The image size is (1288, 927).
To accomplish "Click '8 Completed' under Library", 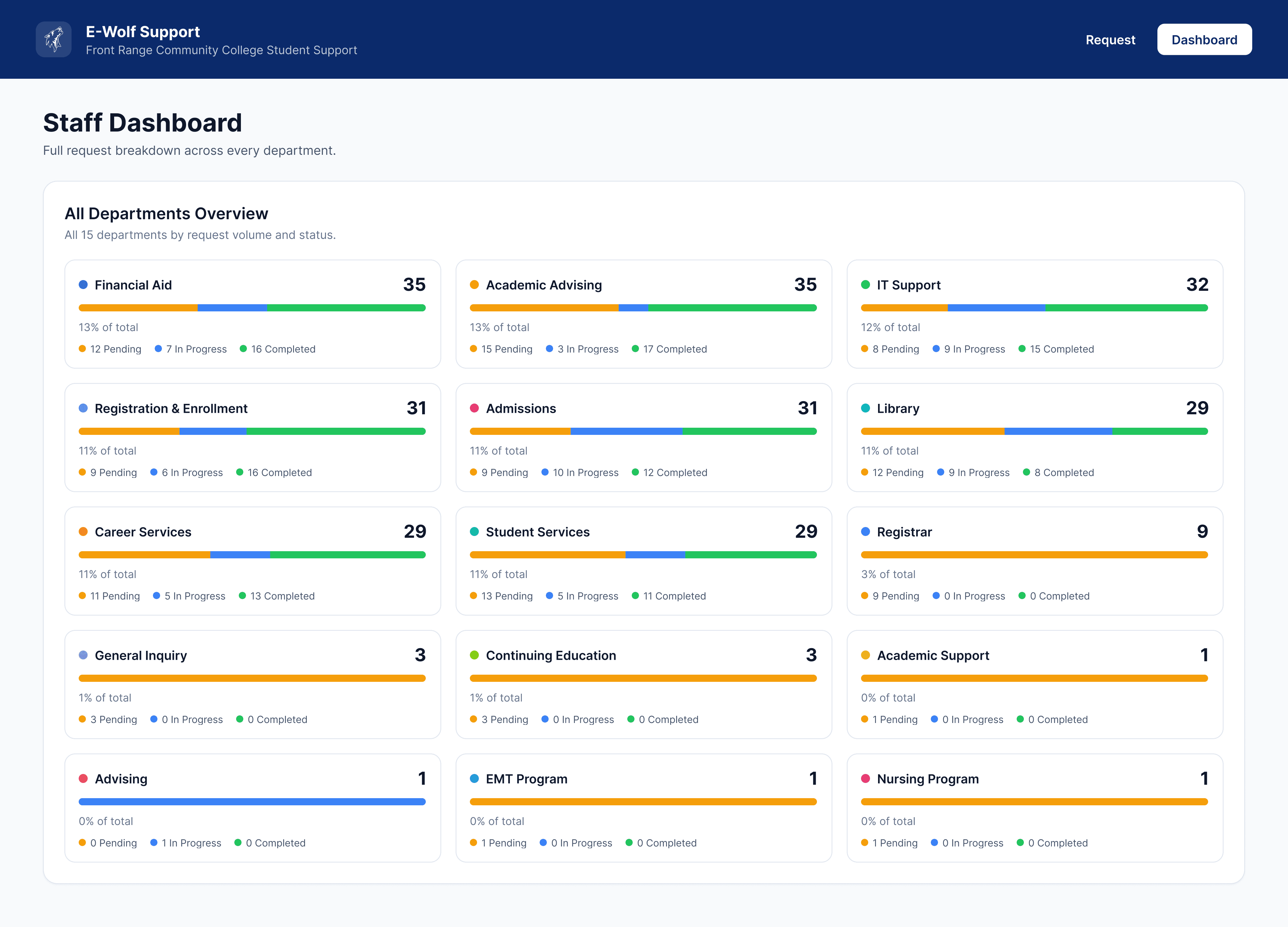I will pyautogui.click(x=1058, y=472).
